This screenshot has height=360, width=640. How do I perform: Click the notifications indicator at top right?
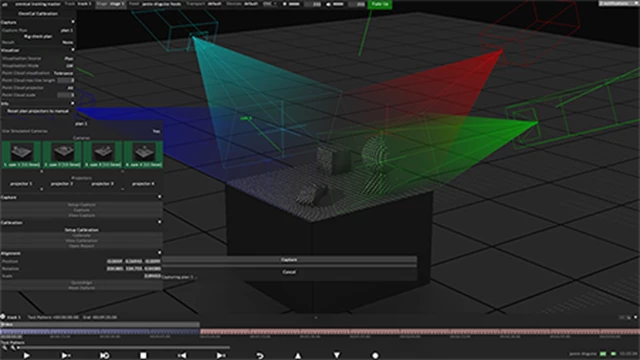(x=619, y=3)
